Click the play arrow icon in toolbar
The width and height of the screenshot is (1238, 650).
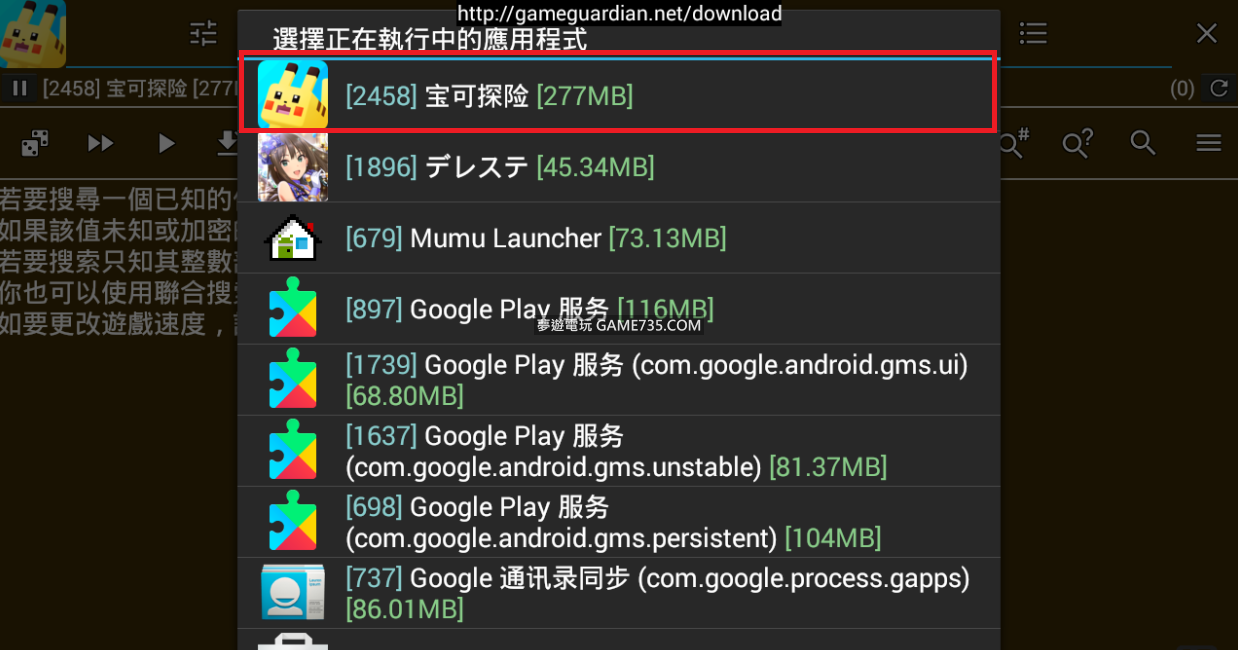click(166, 144)
